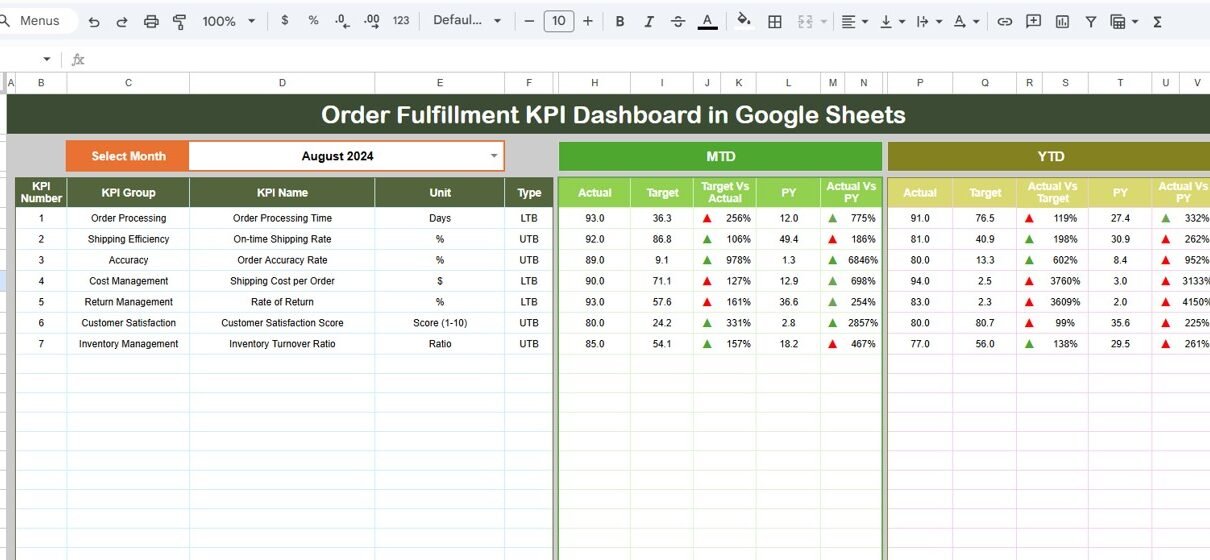Viewport: 1210px width, 560px height.
Task: Click the font size input field
Action: 558,21
